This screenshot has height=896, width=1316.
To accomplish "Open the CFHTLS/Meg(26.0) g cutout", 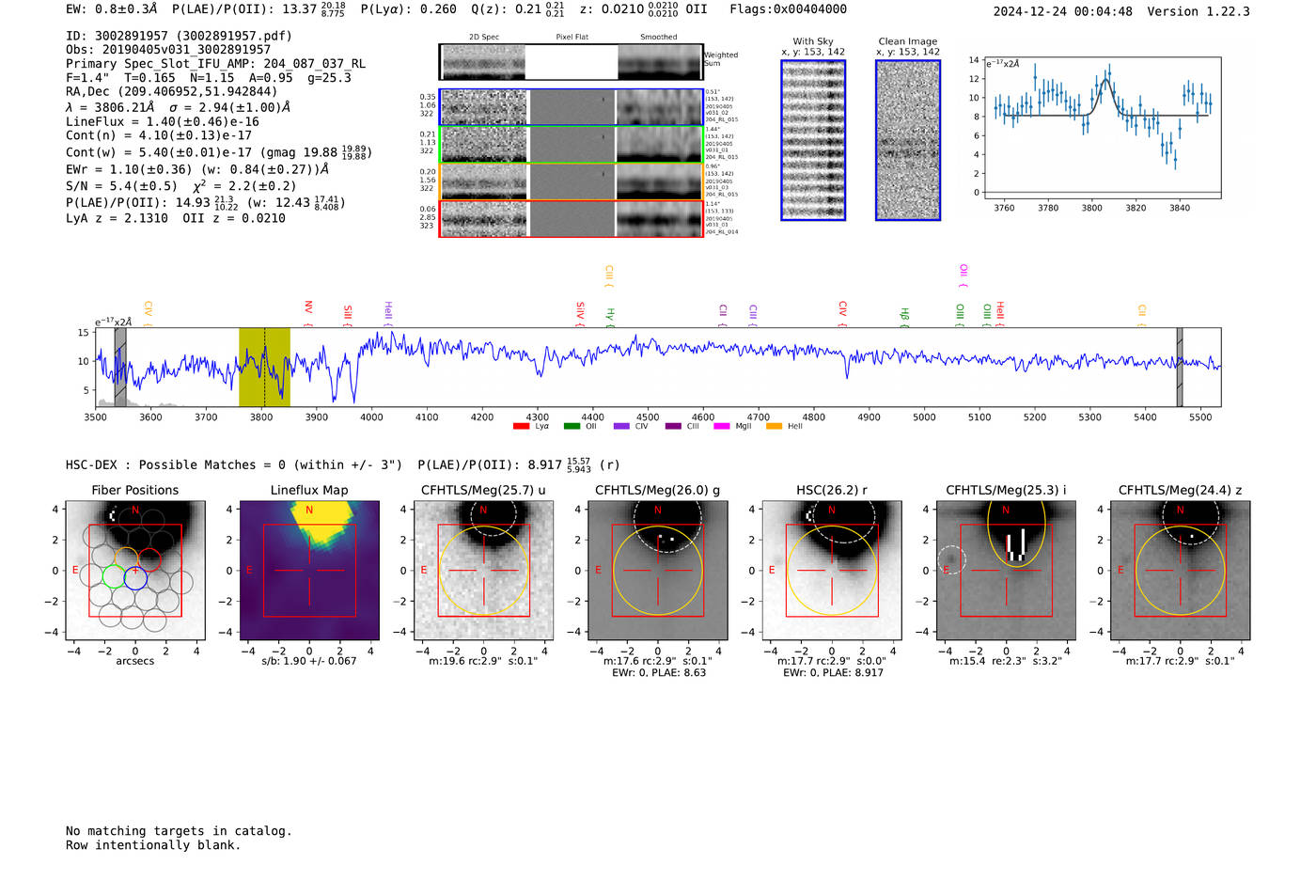I will point(658,571).
